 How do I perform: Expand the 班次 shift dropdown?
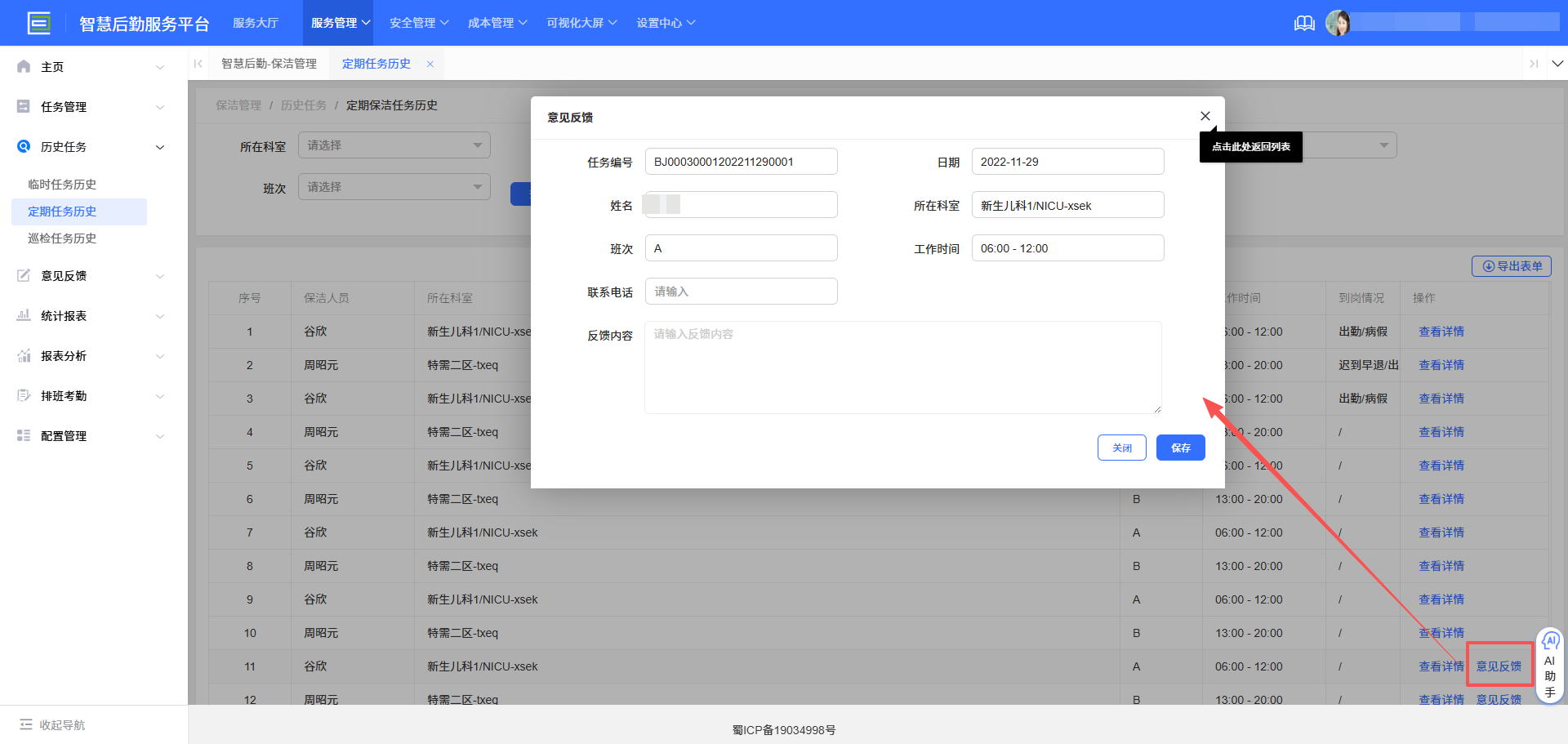394,186
